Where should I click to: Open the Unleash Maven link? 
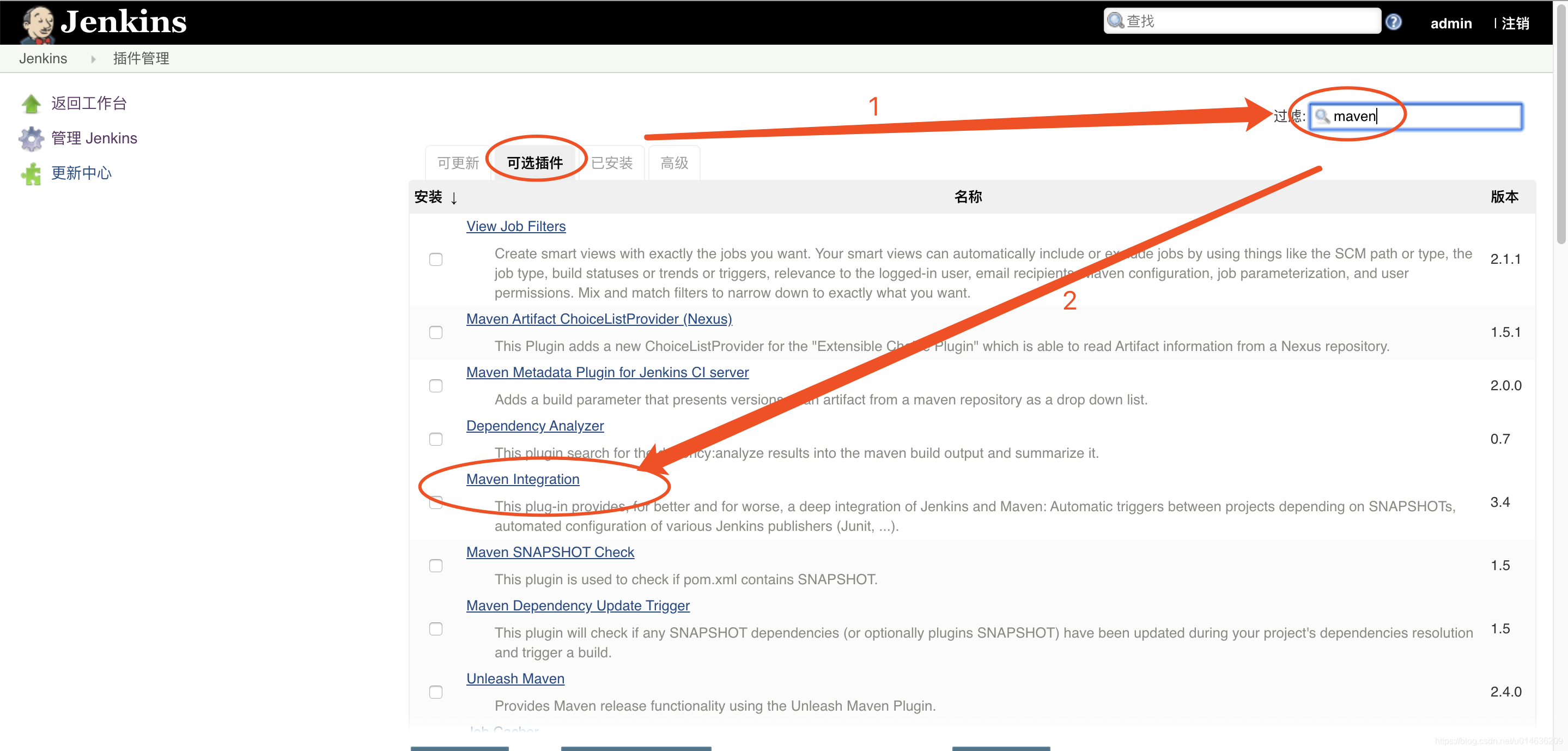coord(515,679)
